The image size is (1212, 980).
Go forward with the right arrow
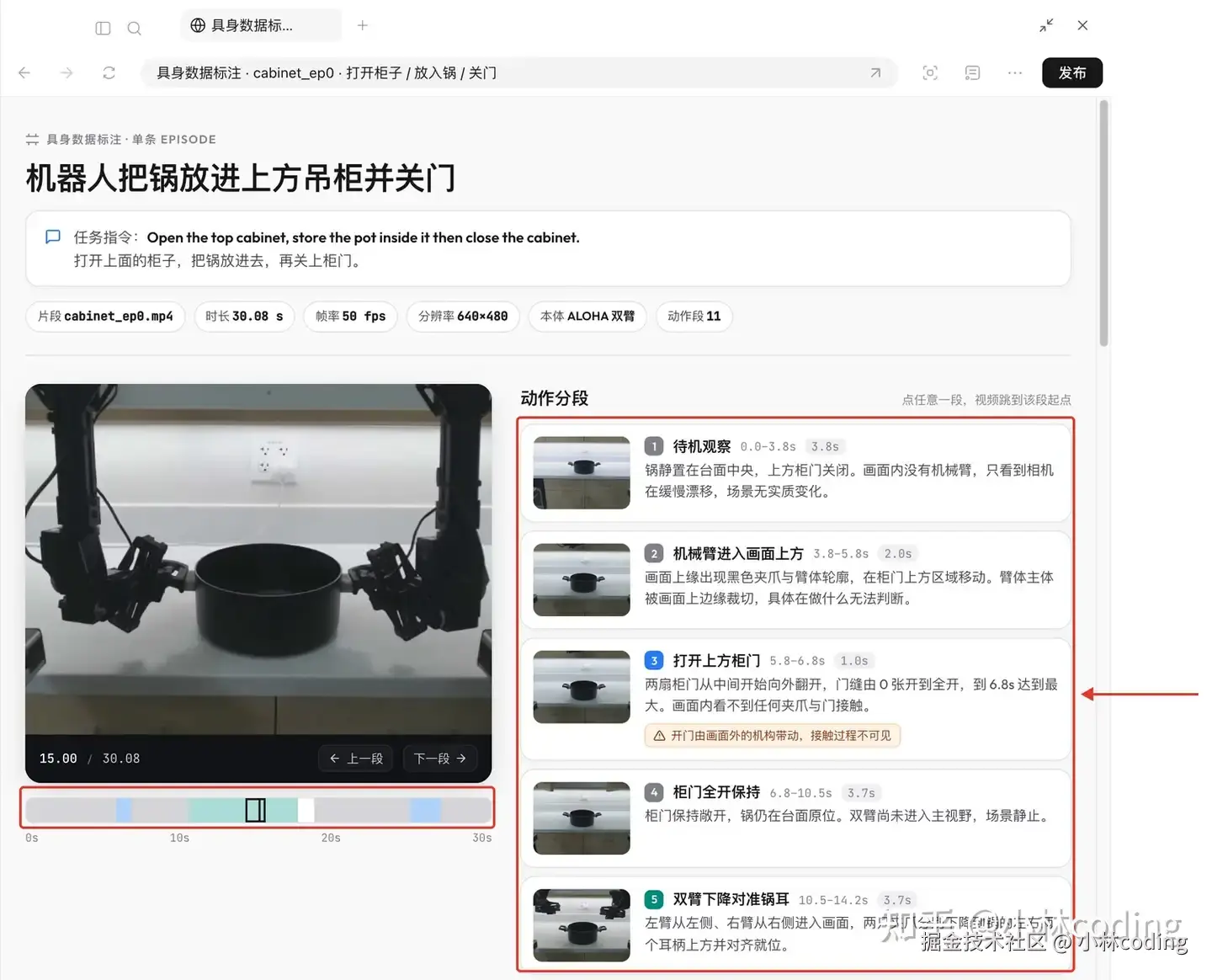coord(66,73)
